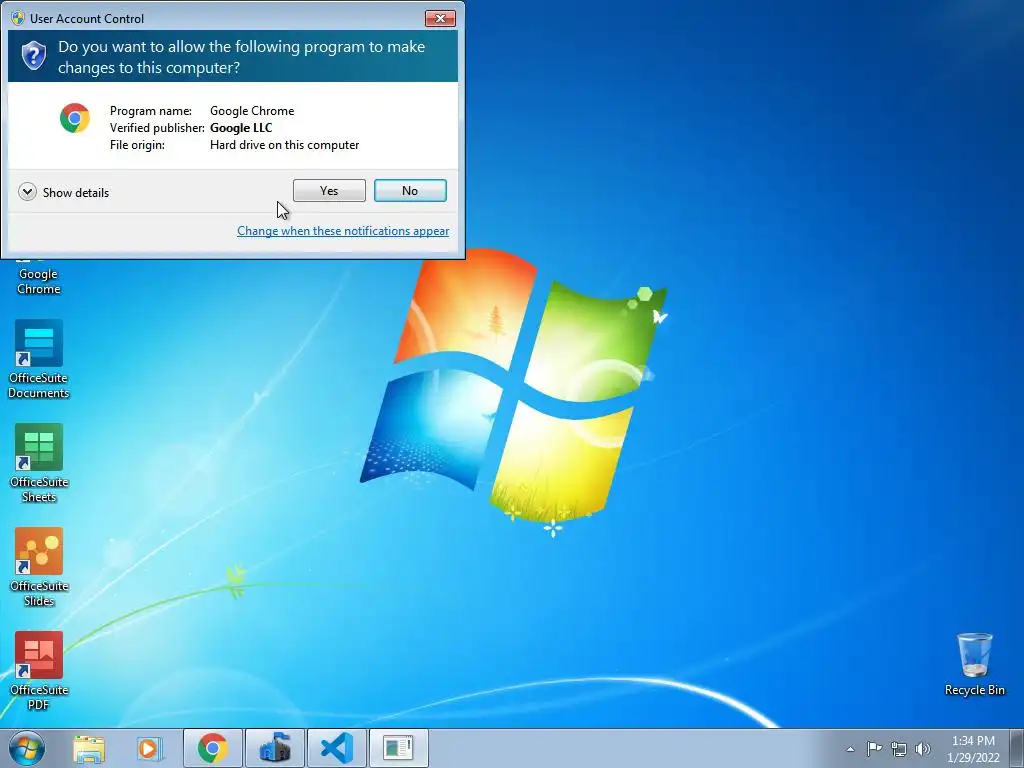Screen dimensions: 1024x768
Task: Switch to Visual Studio Code in taskbar
Action: pos(336,748)
